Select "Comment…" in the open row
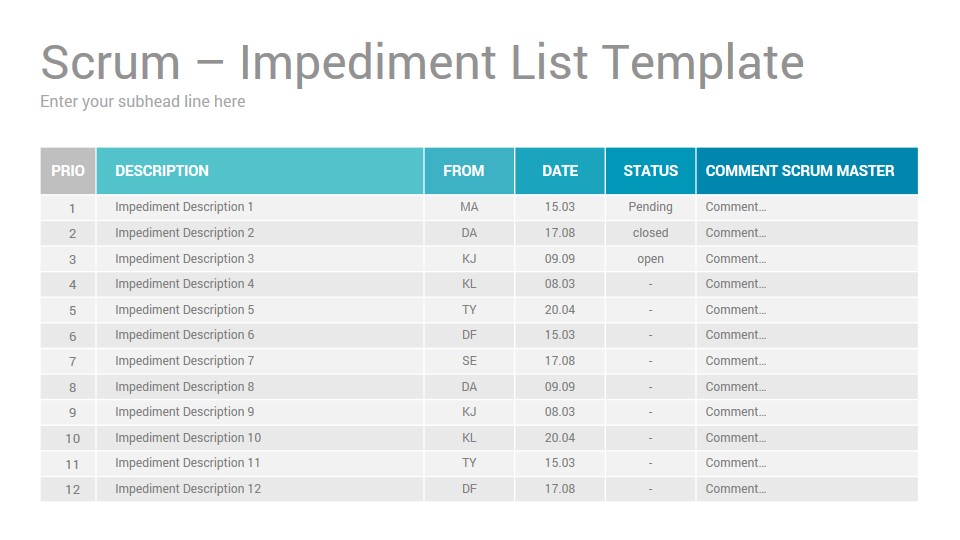The image size is (960, 540). click(x=735, y=258)
